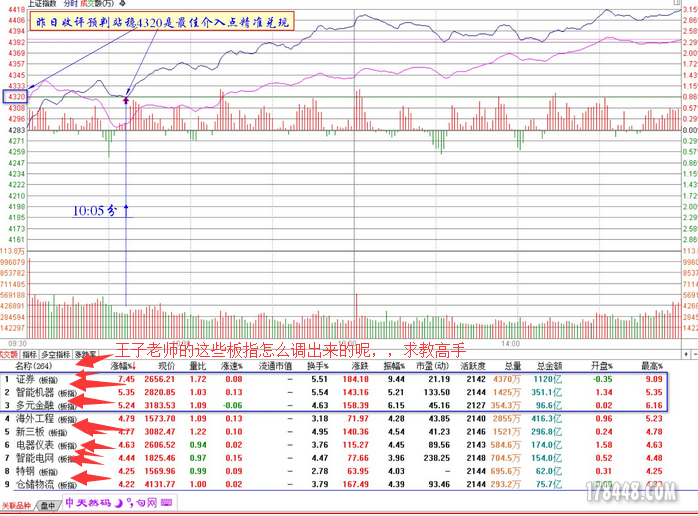This screenshot has width=698, height=516.
Task: Sort by the 总金额 column header
Action: pos(549,366)
